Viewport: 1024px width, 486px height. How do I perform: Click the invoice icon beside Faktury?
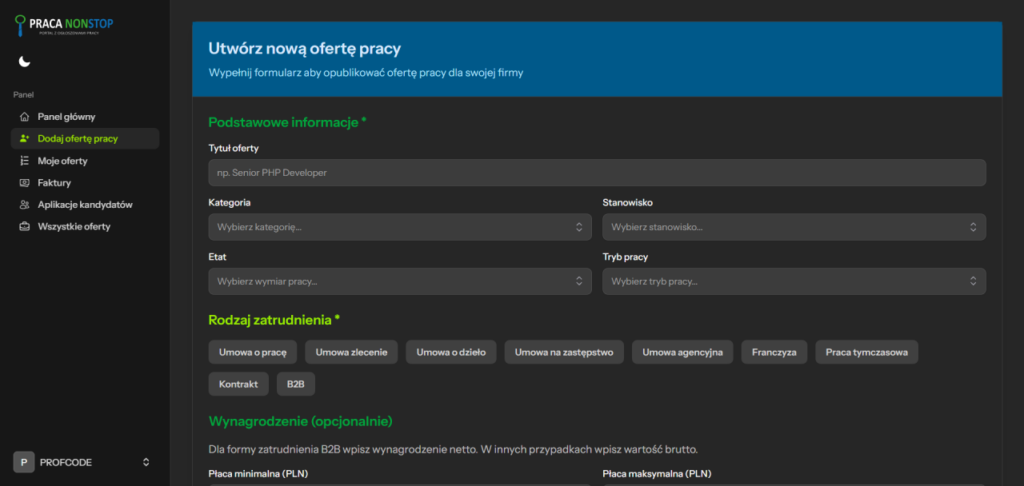[x=25, y=183]
